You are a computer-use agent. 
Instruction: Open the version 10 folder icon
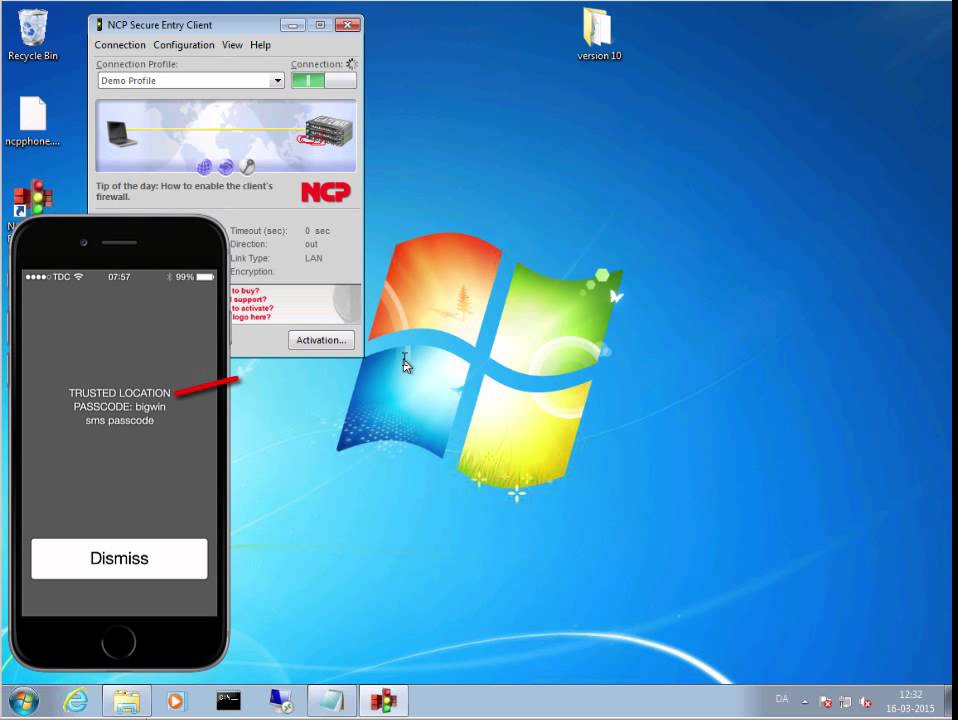pyautogui.click(x=599, y=35)
